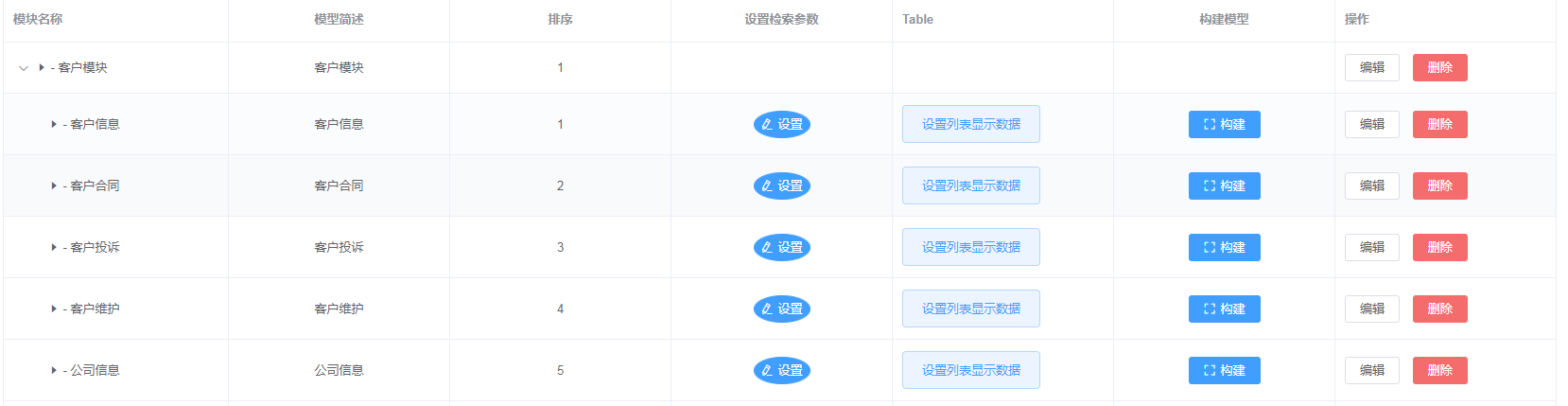Expand the 客户信息 tree arrow
1568x406 pixels.
[54, 125]
